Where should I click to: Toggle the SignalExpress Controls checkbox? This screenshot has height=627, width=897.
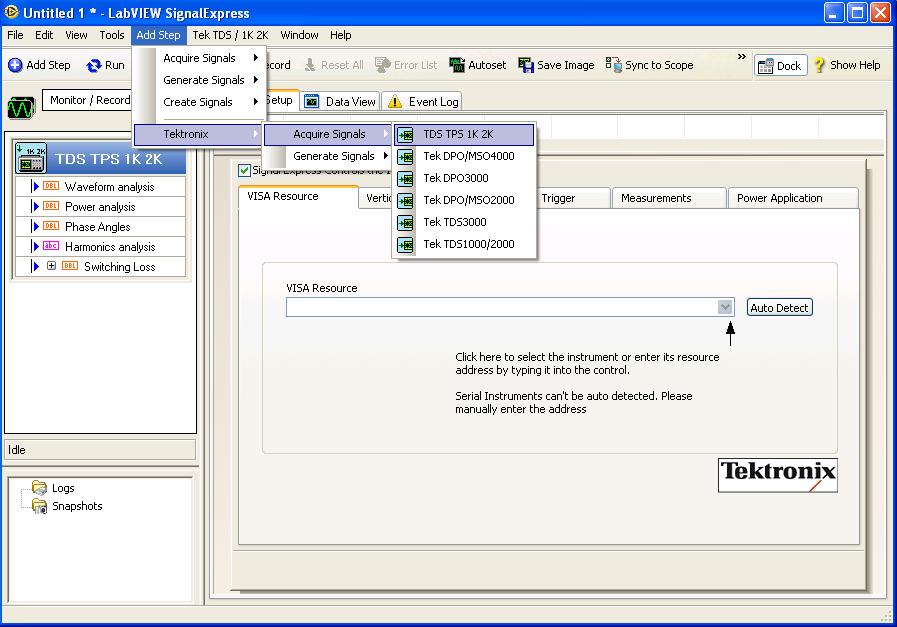[244, 170]
